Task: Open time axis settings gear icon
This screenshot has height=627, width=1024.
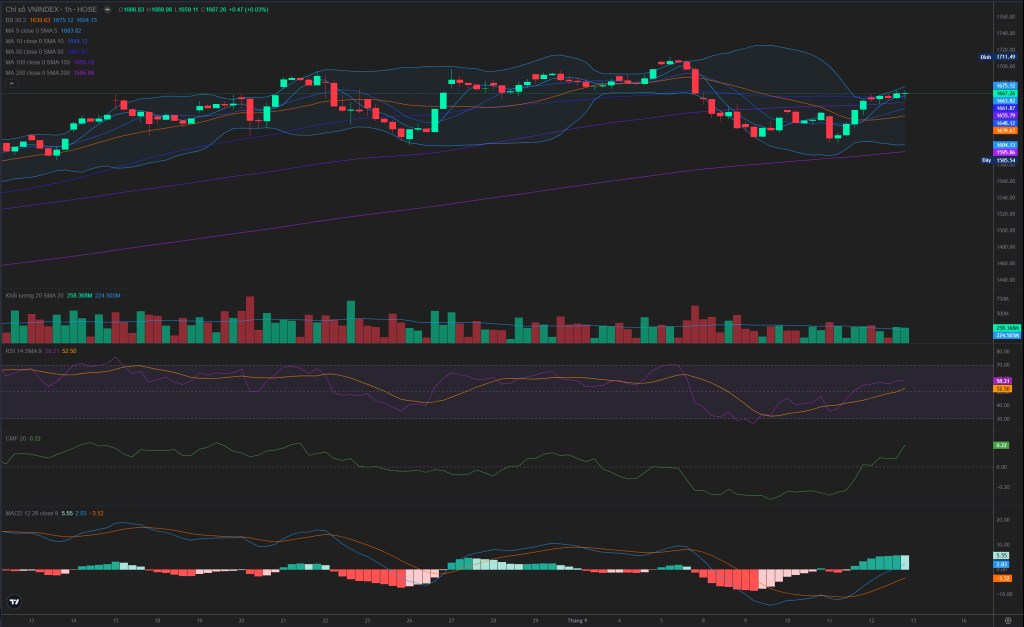Action: [x=1008, y=620]
